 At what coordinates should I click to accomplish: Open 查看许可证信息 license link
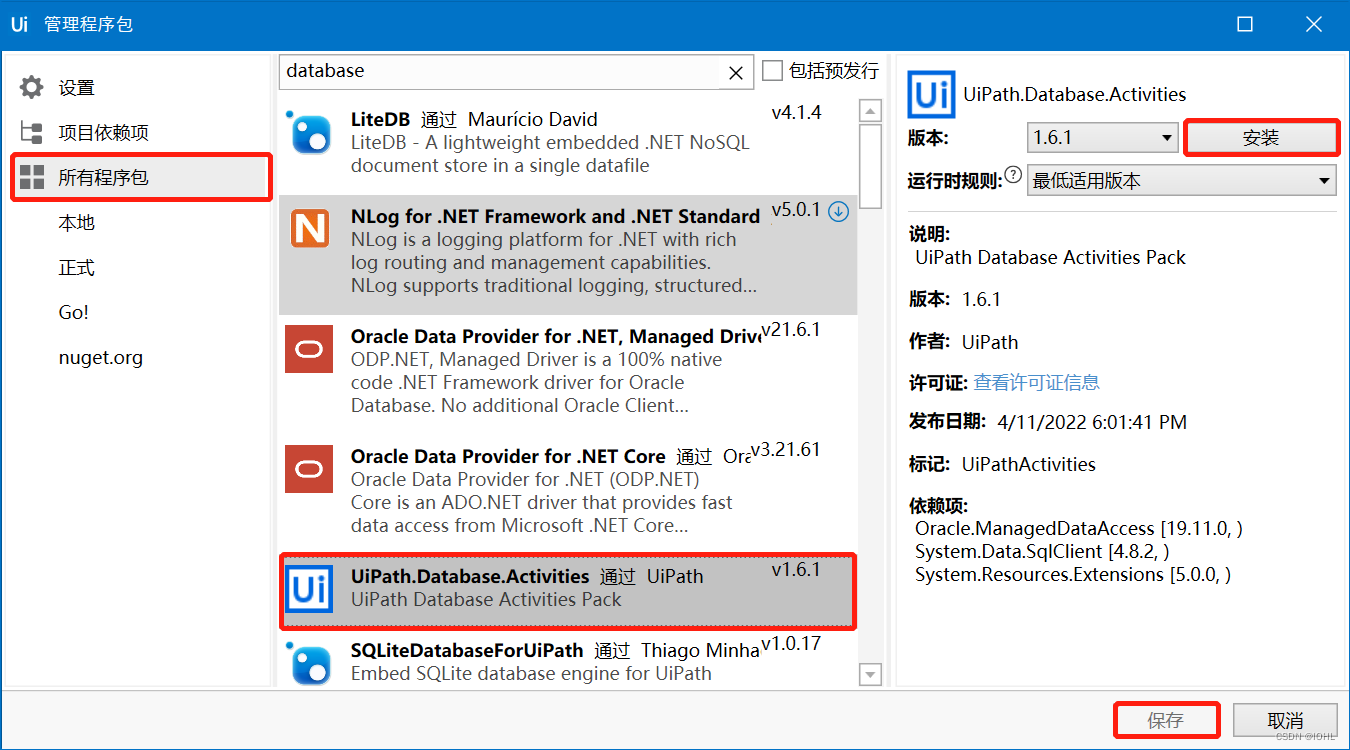click(1036, 382)
